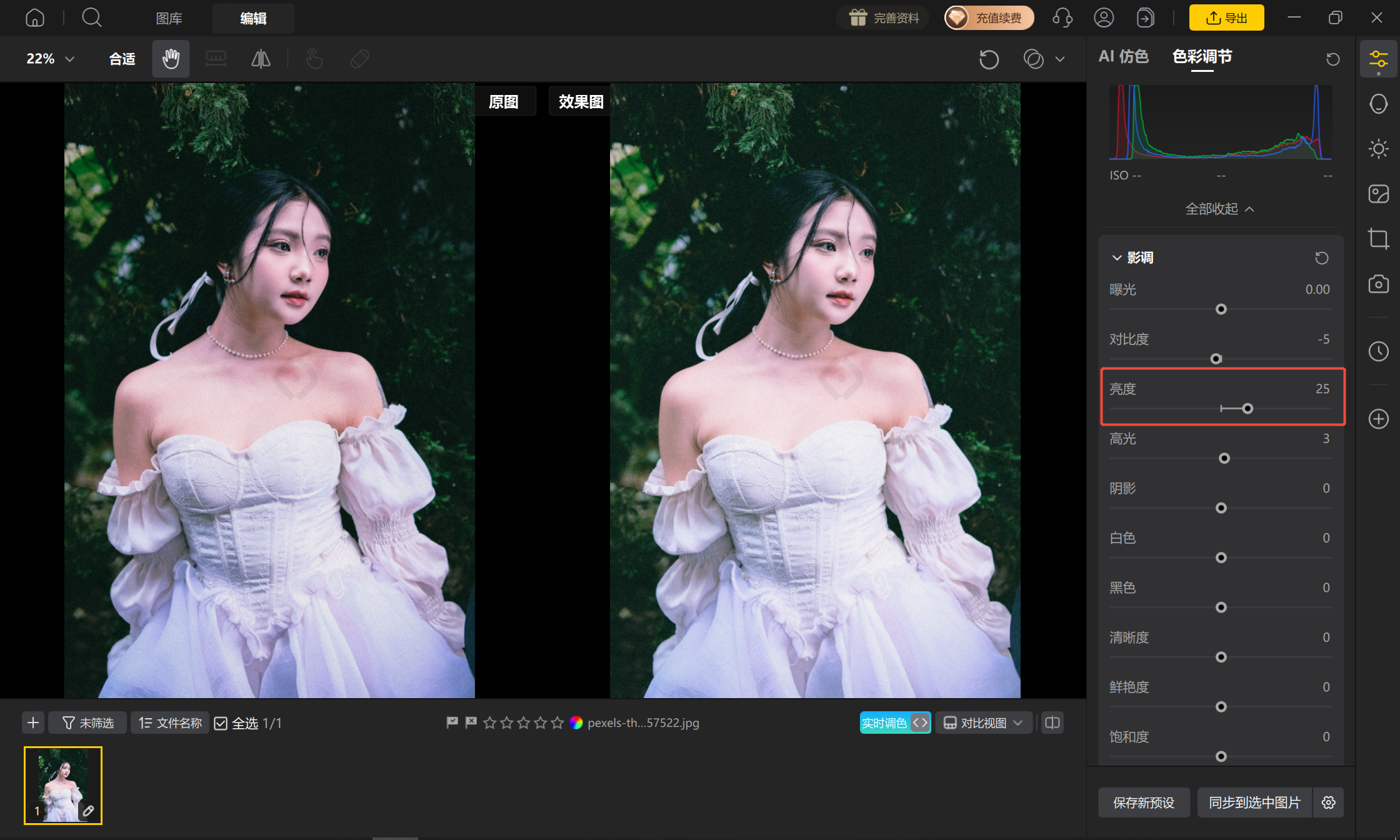
Task: Toggle the 全选 checkbox
Action: pyautogui.click(x=221, y=723)
